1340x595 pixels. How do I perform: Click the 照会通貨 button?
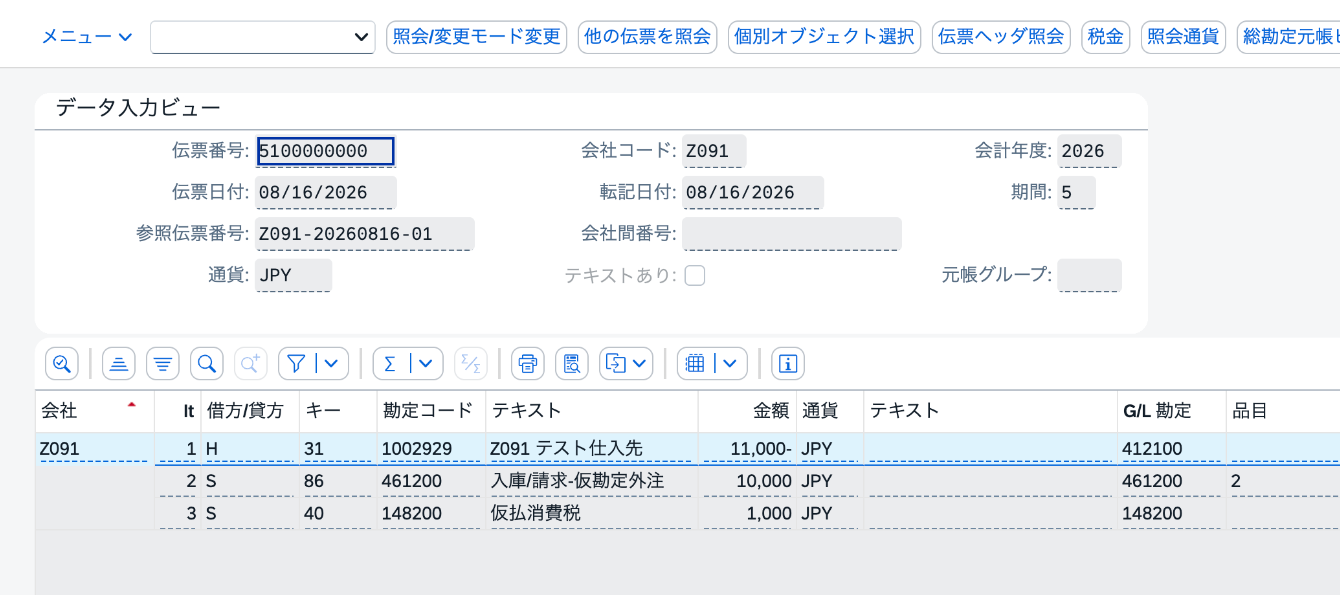coord(1184,37)
